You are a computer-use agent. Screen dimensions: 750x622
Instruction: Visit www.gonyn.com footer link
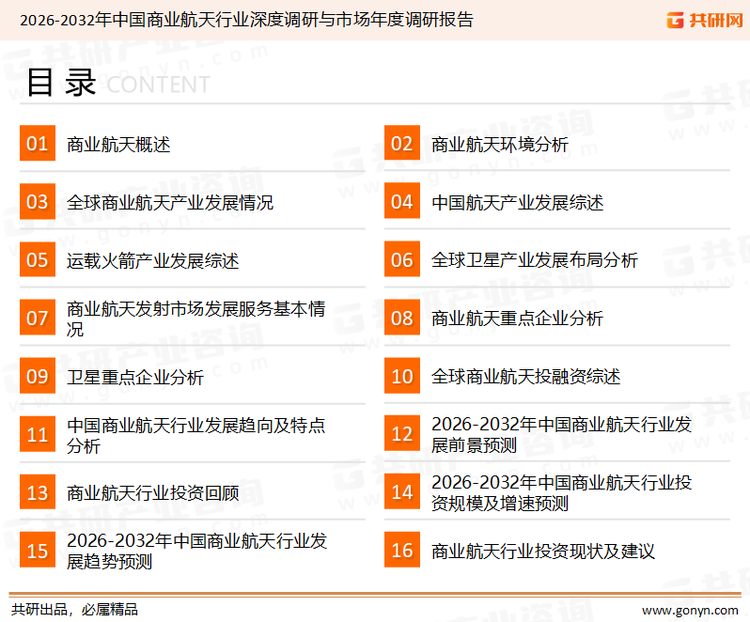690,611
